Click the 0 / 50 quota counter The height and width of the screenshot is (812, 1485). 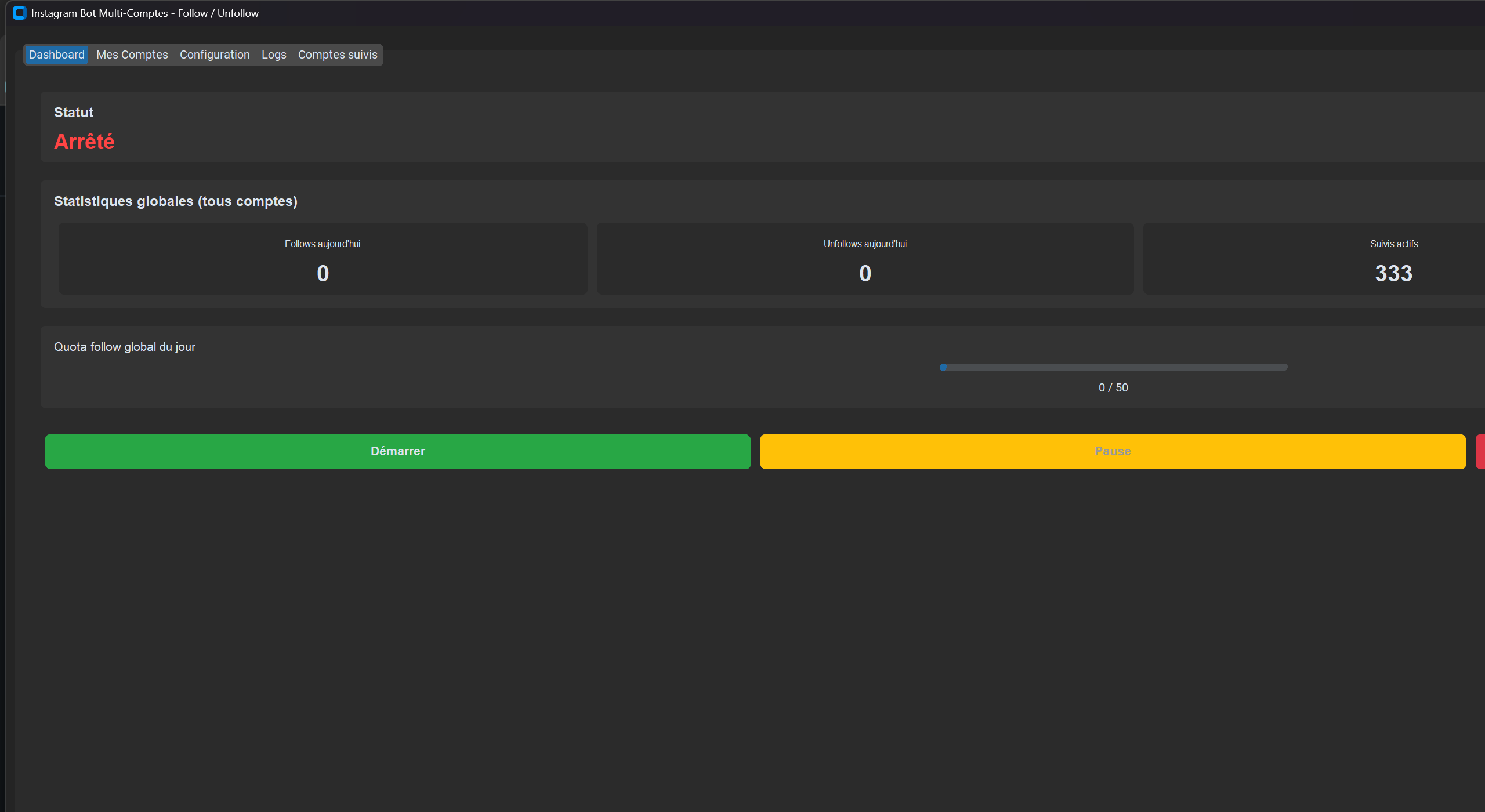coord(1113,387)
